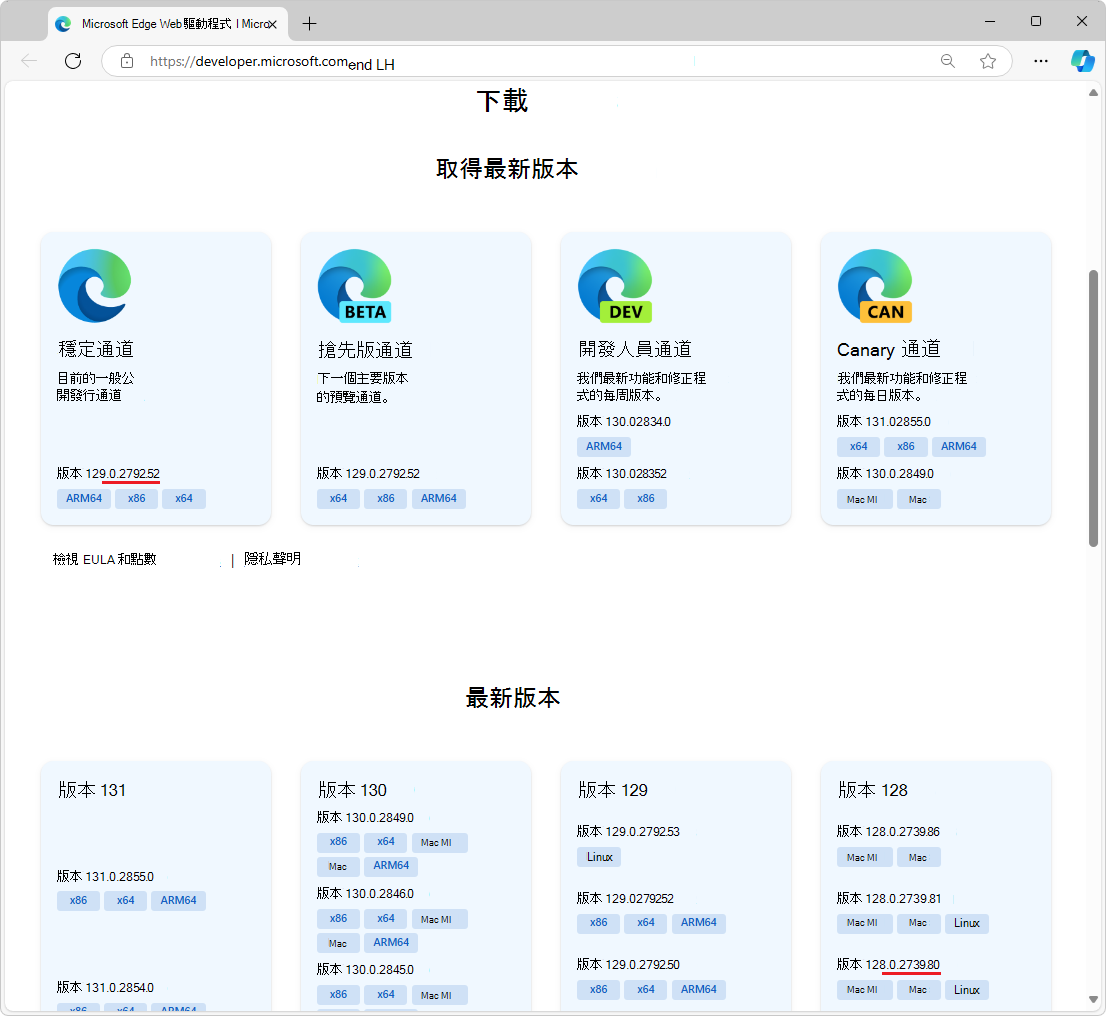This screenshot has height=1016, width=1106.
Task: Close the Microsoft Edge Web driver tab
Action: [272, 24]
